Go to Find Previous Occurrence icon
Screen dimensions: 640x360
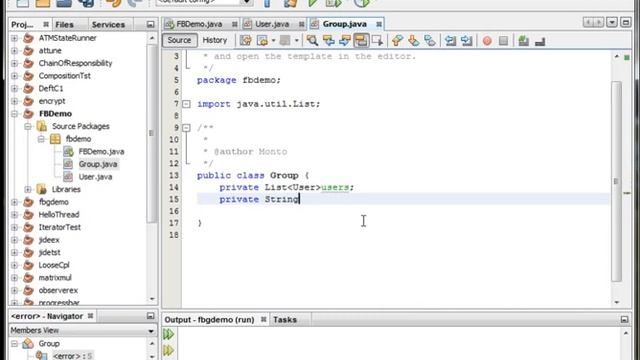329,40
